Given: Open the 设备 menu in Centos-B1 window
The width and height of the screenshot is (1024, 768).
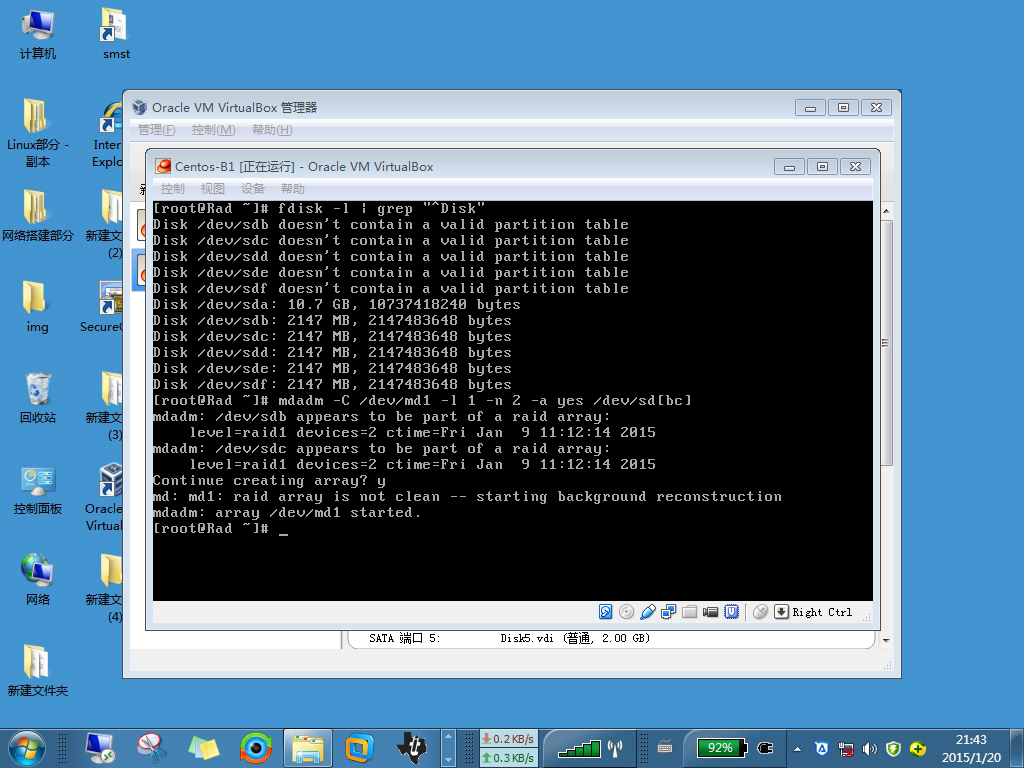Looking at the screenshot, I should coord(253,189).
